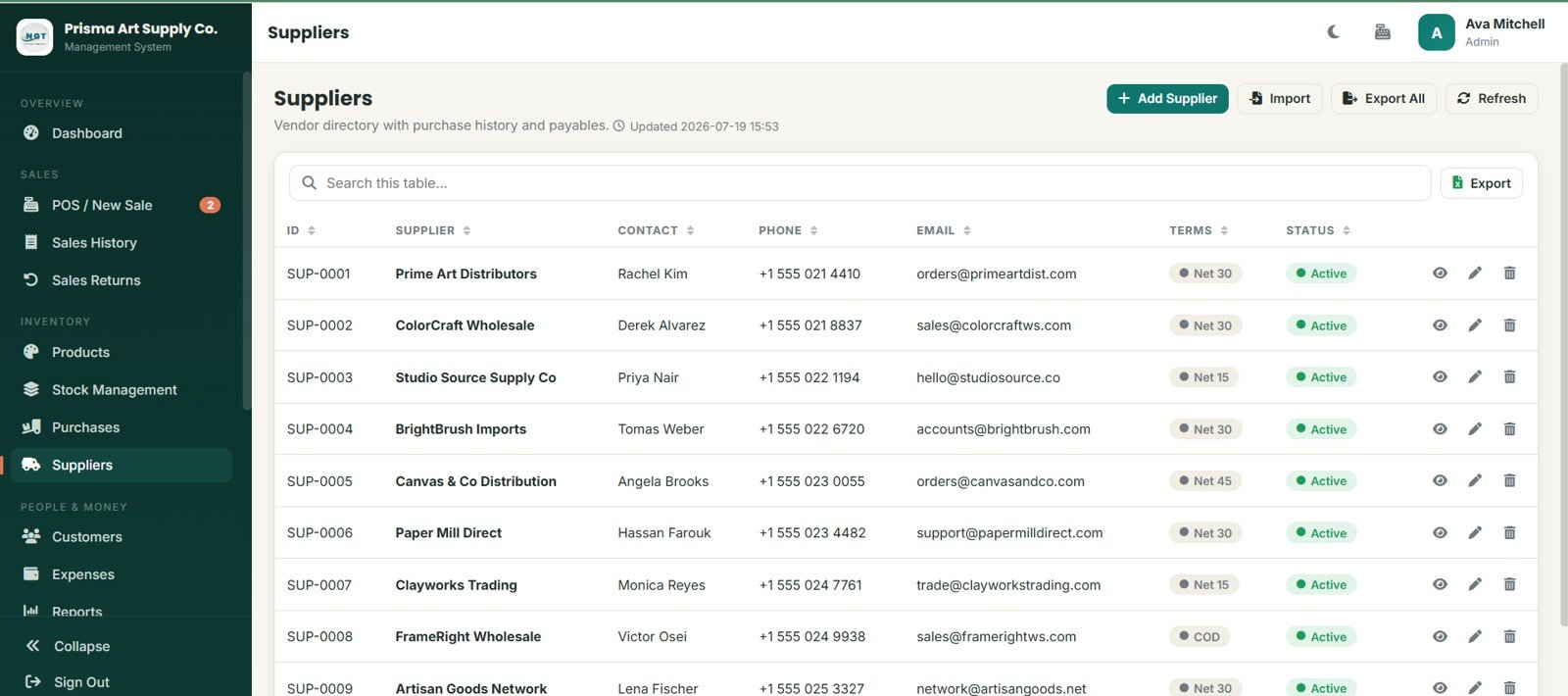The height and width of the screenshot is (696, 1568).
Task: Delete the BrightBrush Imports supplier
Action: [1510, 429]
